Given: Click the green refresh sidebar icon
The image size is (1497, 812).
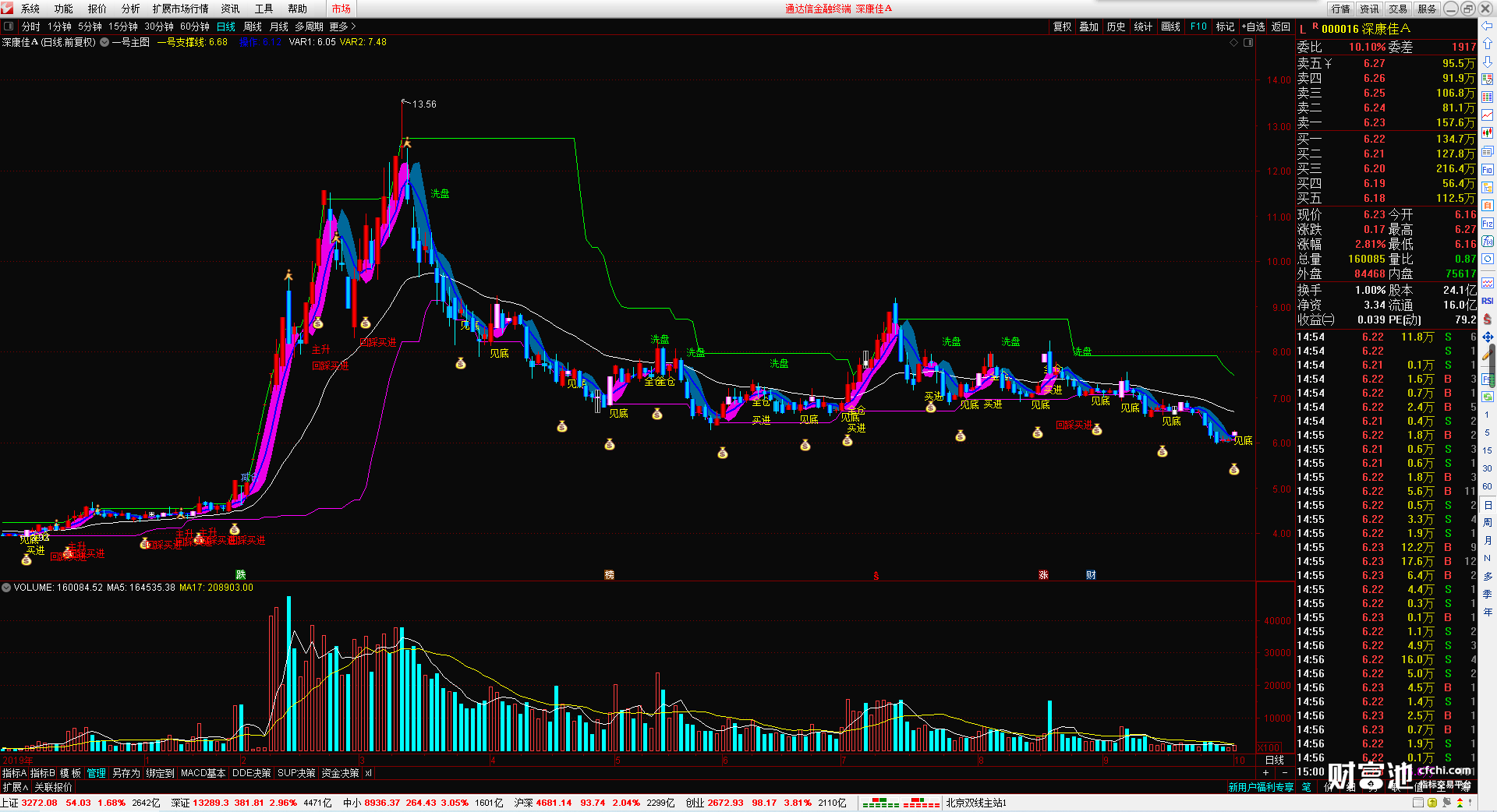Looking at the screenshot, I should pos(1488,397).
